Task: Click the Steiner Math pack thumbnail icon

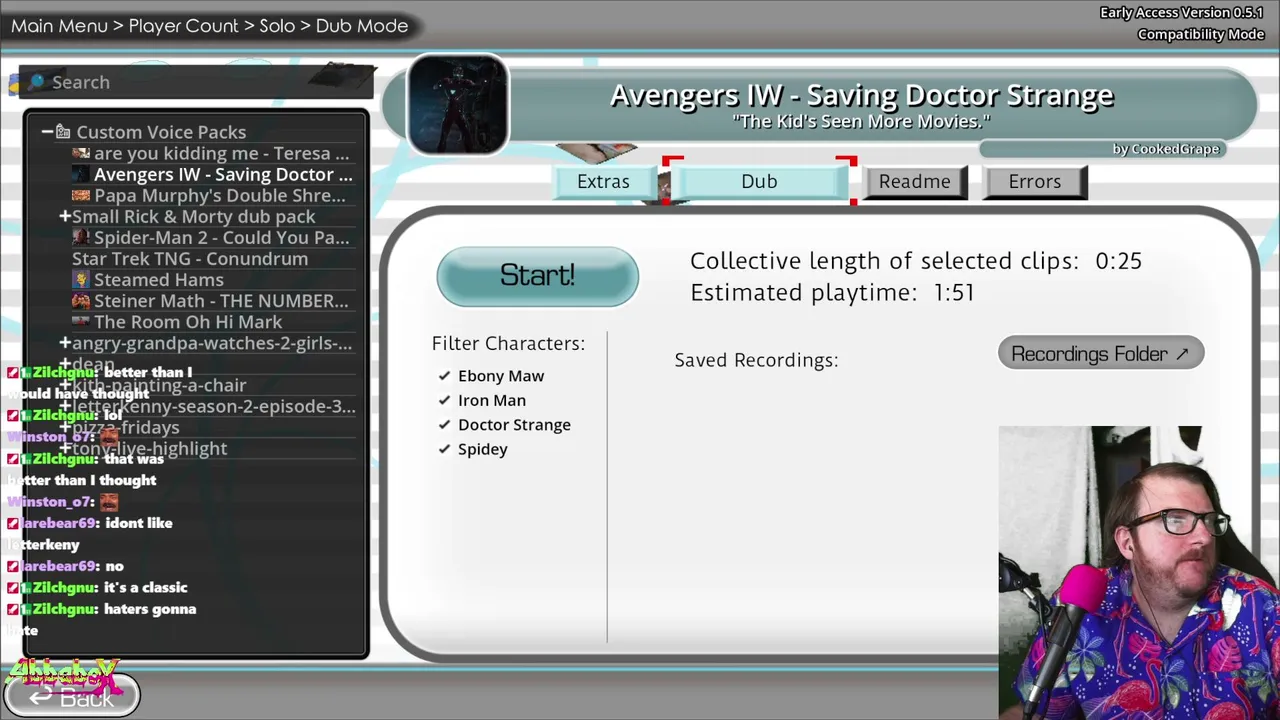Action: pos(81,300)
